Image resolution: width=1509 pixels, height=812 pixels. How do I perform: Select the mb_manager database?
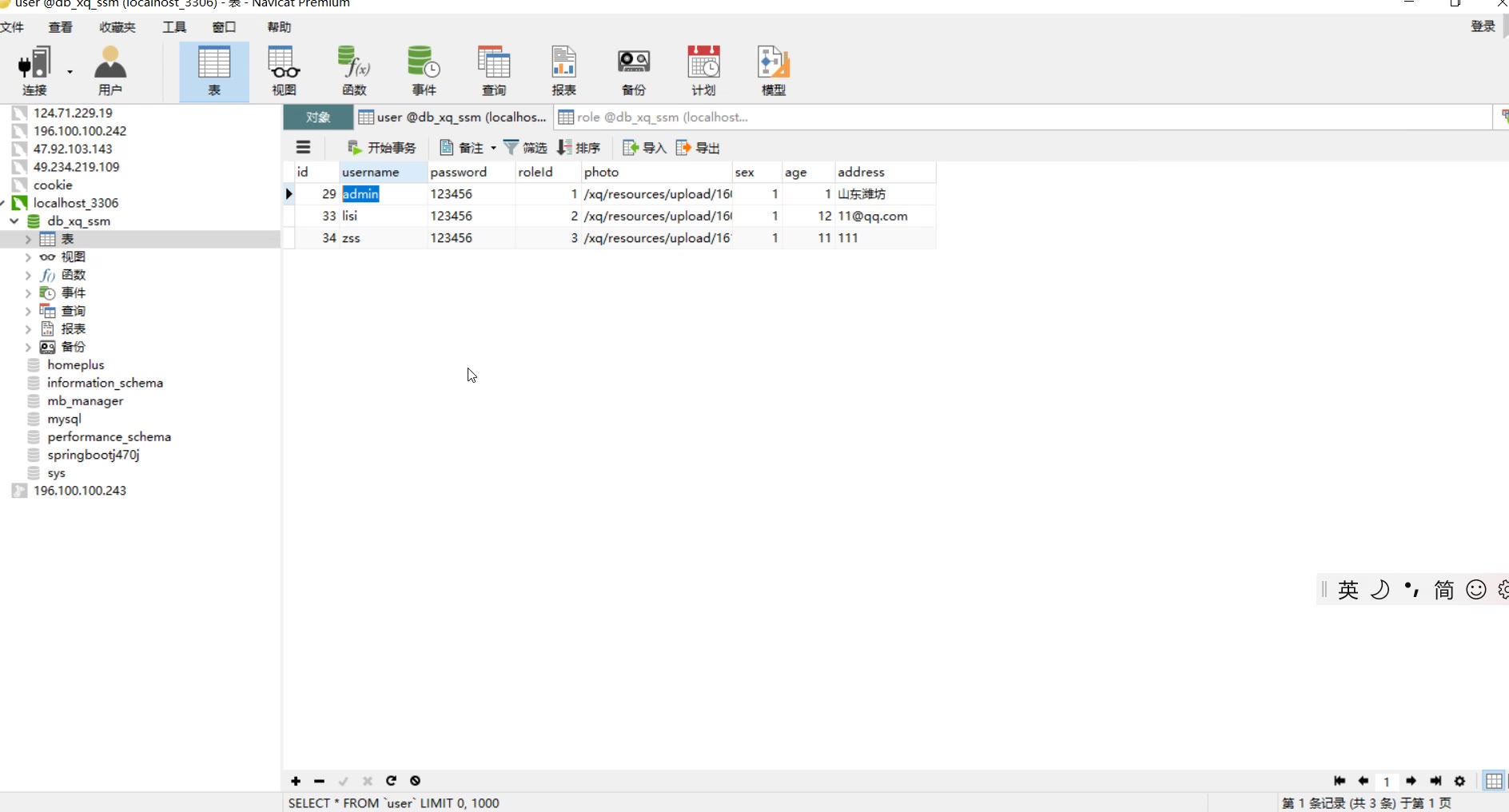[85, 400]
